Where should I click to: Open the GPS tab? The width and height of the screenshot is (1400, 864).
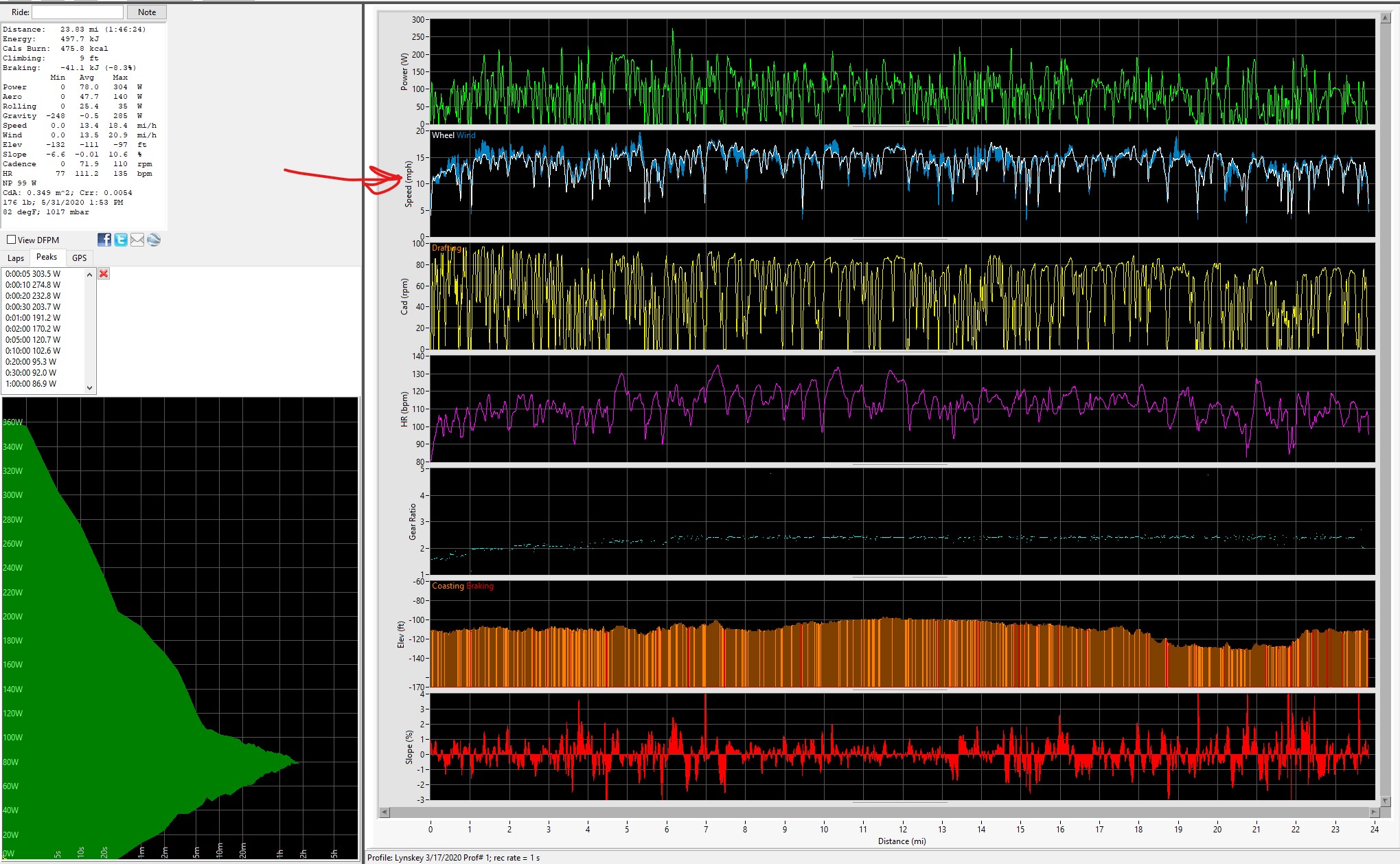pos(80,258)
